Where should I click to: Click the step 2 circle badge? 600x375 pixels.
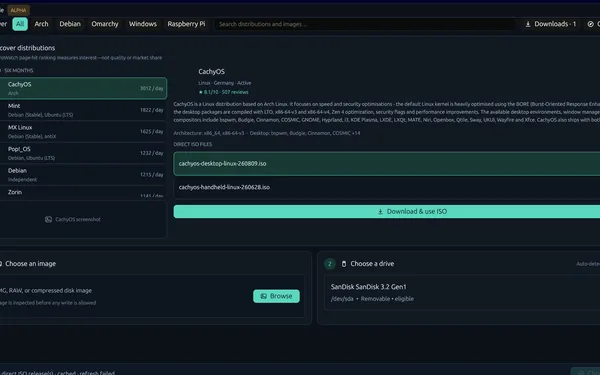point(330,264)
